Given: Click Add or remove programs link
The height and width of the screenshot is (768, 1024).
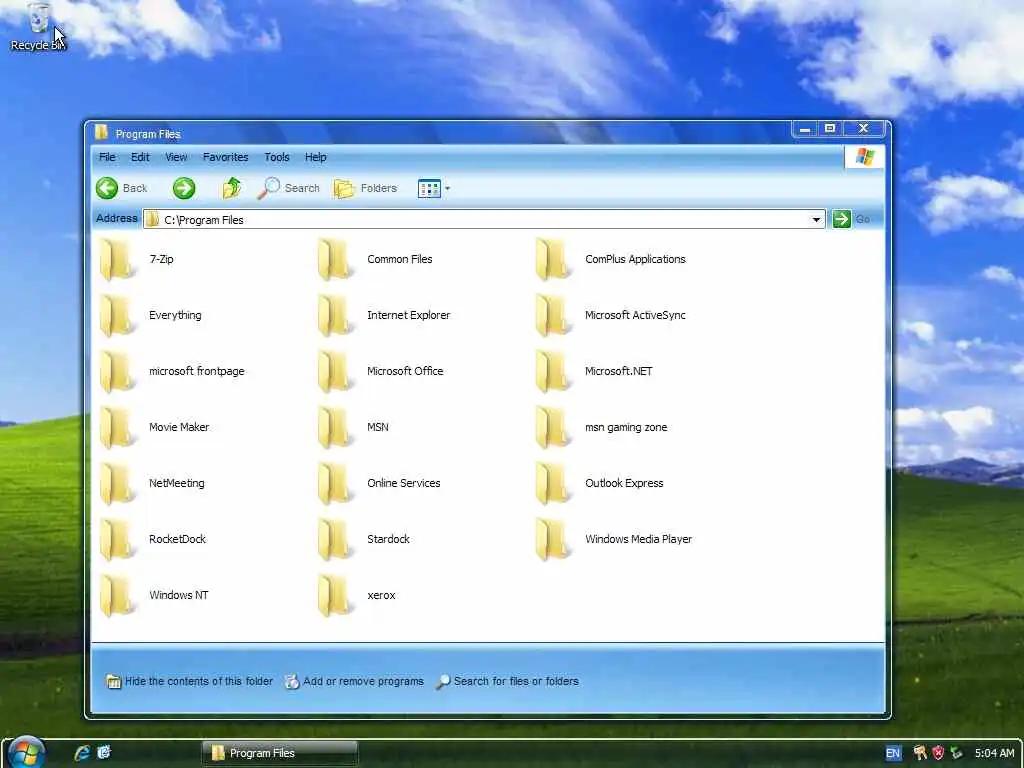Looking at the screenshot, I should (355, 681).
